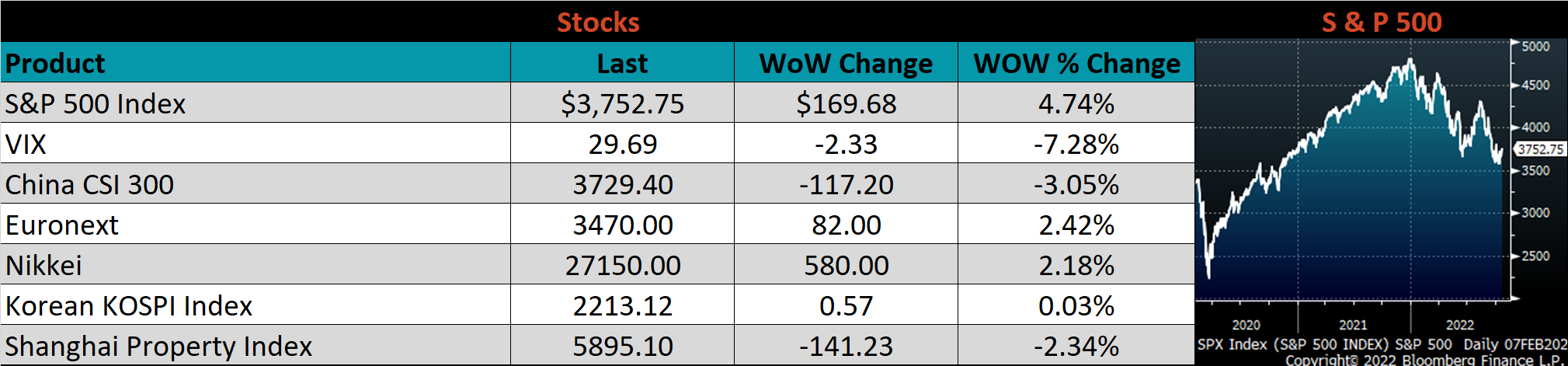Click the 3752.75 price label on chart

[x=1540, y=148]
